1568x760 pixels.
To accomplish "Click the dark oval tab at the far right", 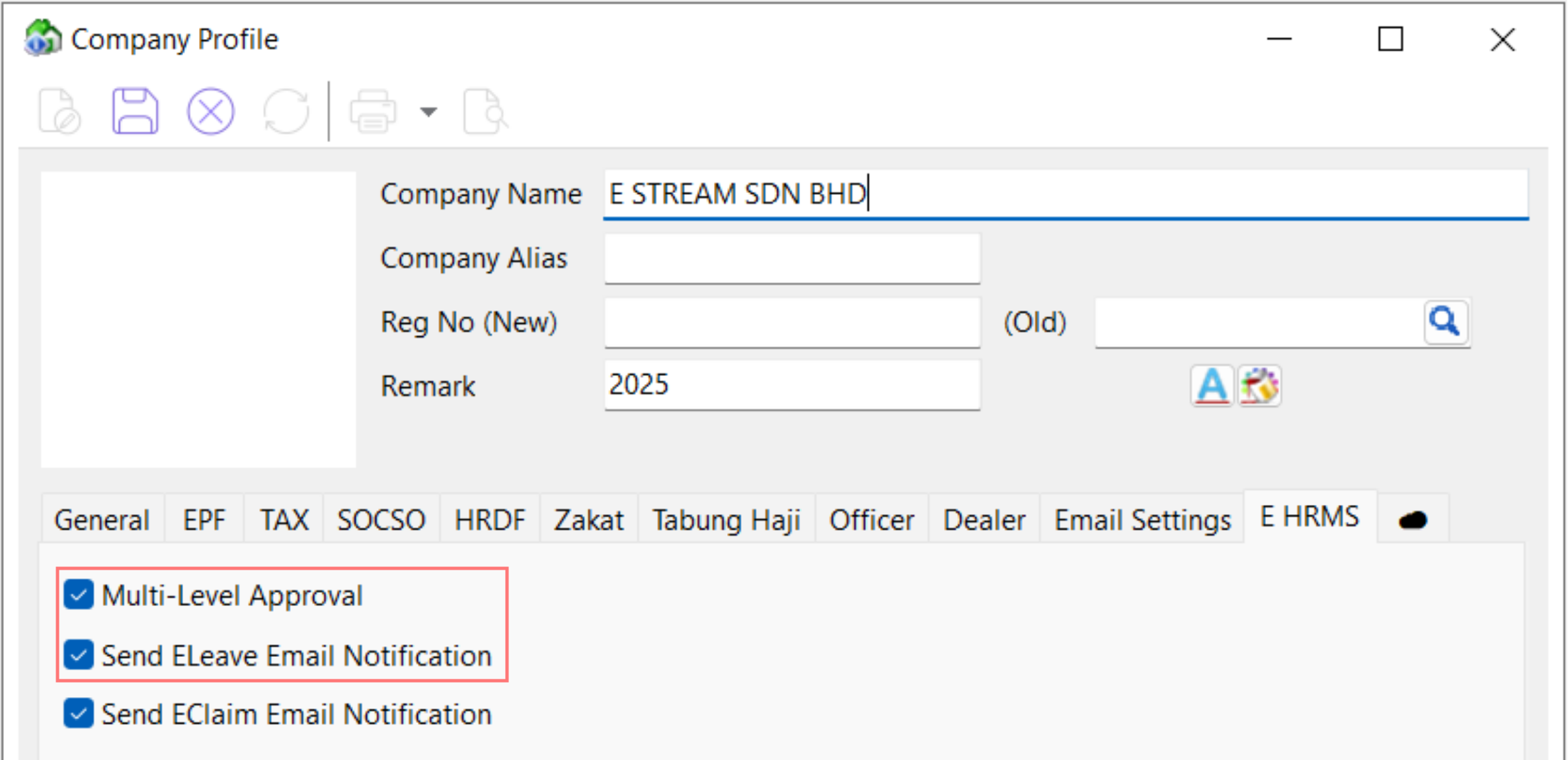I will coord(1413,519).
